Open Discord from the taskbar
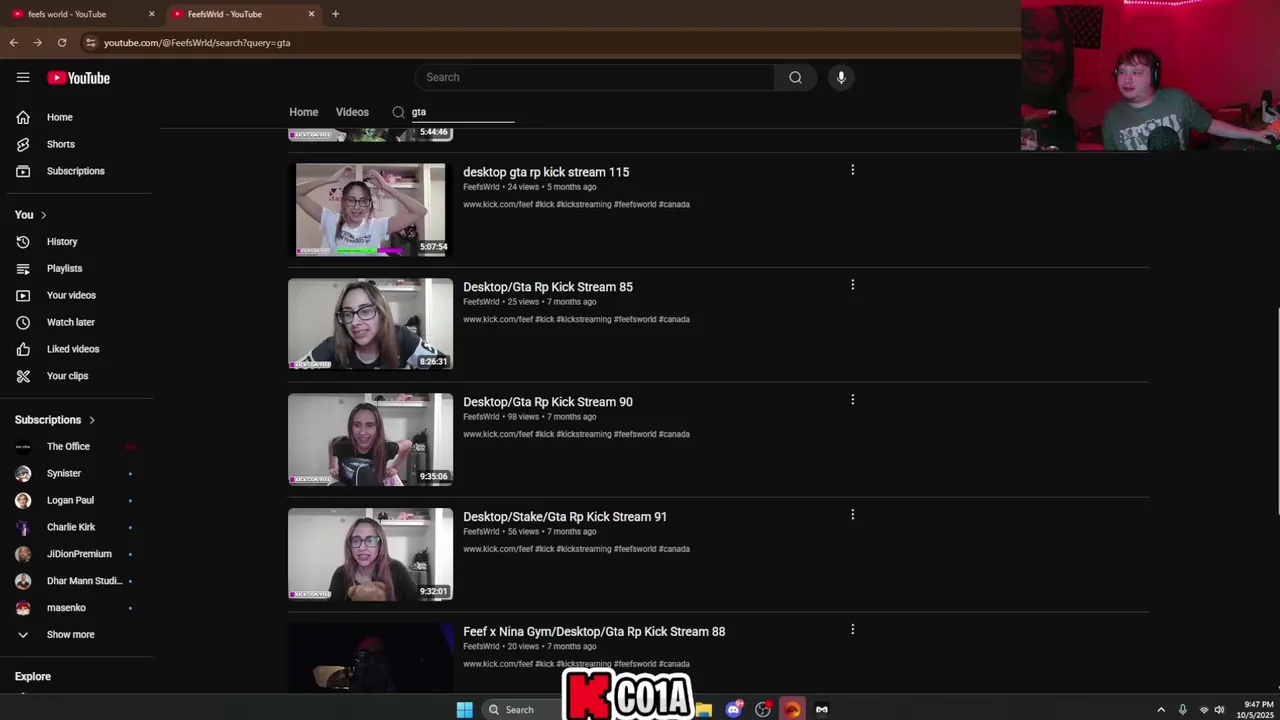Screen dimensions: 1280x720 click(x=734, y=709)
